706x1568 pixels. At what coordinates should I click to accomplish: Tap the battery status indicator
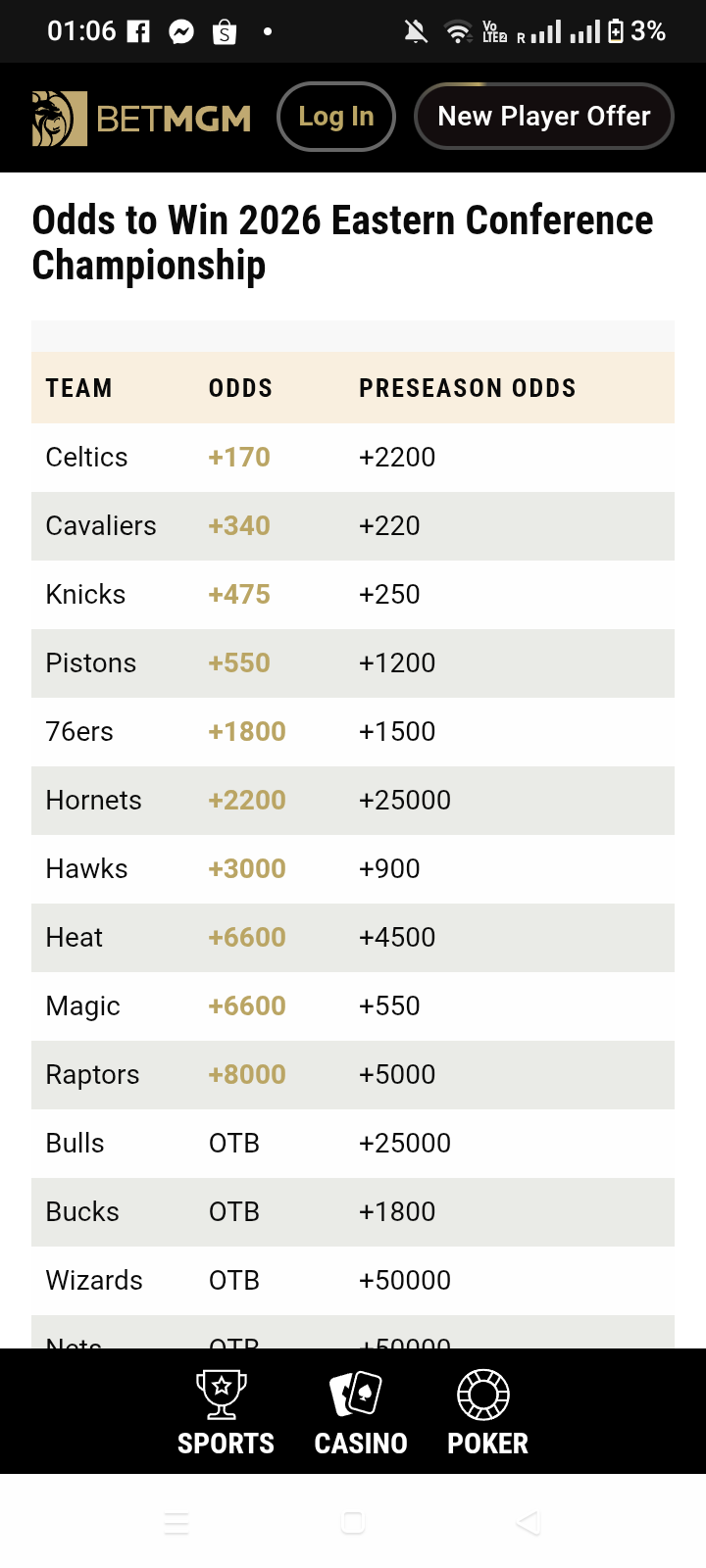click(x=616, y=32)
